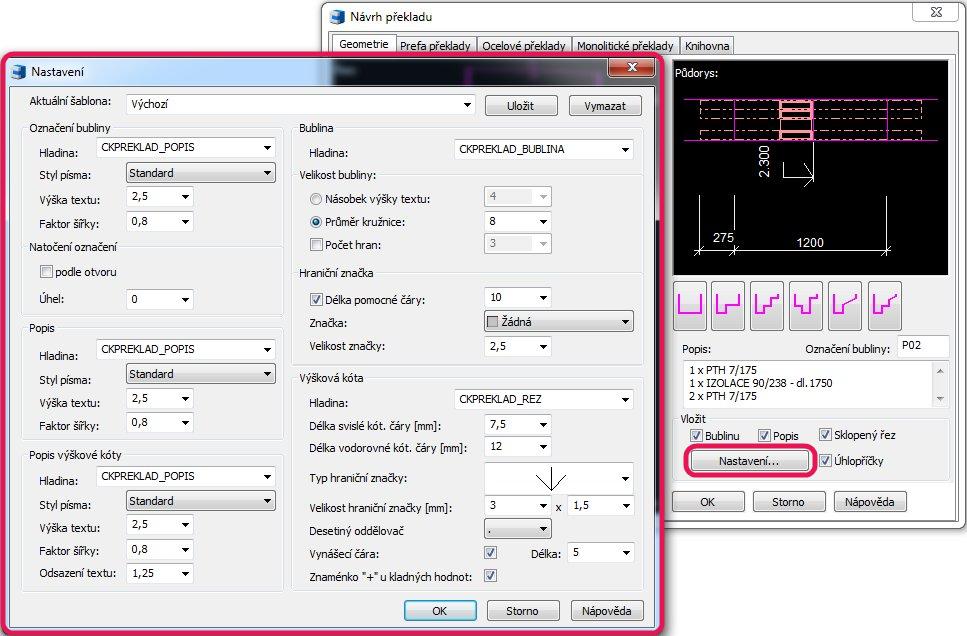Close the Nastavení dialog
967x636 pixels.
(631, 67)
